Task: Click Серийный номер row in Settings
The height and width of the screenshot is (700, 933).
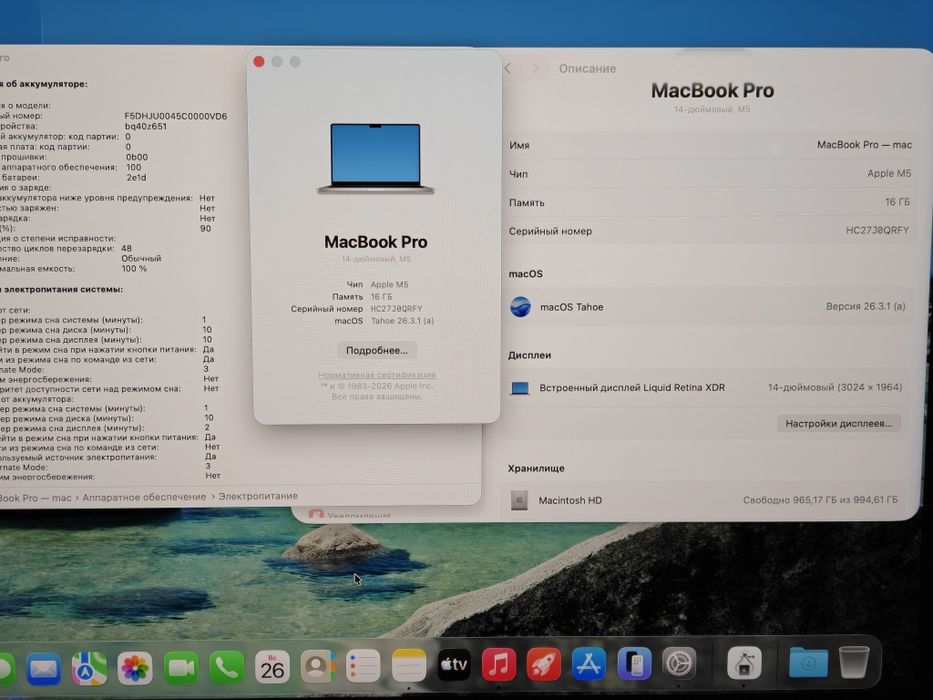Action: click(708, 230)
